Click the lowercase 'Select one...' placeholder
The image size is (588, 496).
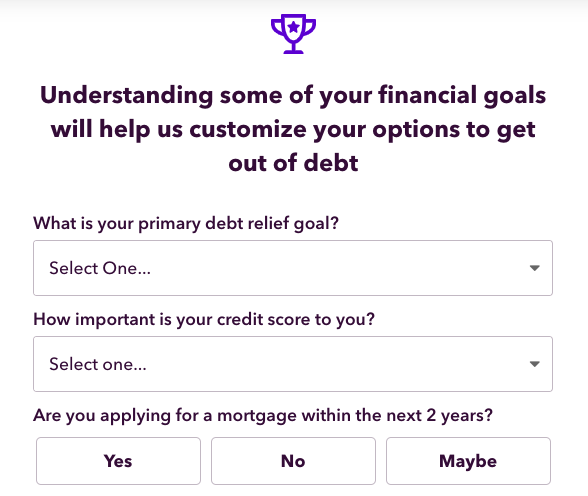[x=98, y=364]
